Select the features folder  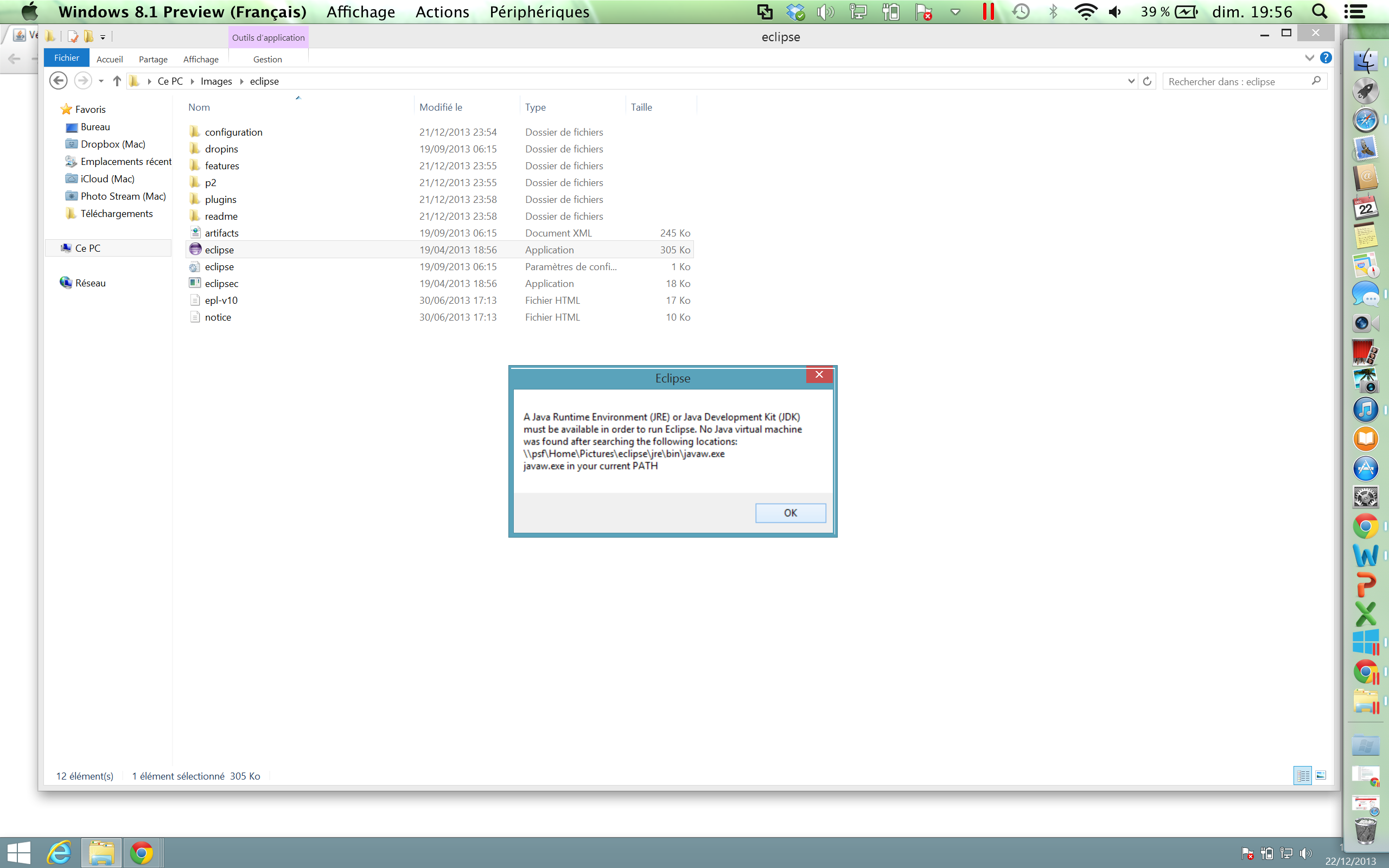[221, 165]
